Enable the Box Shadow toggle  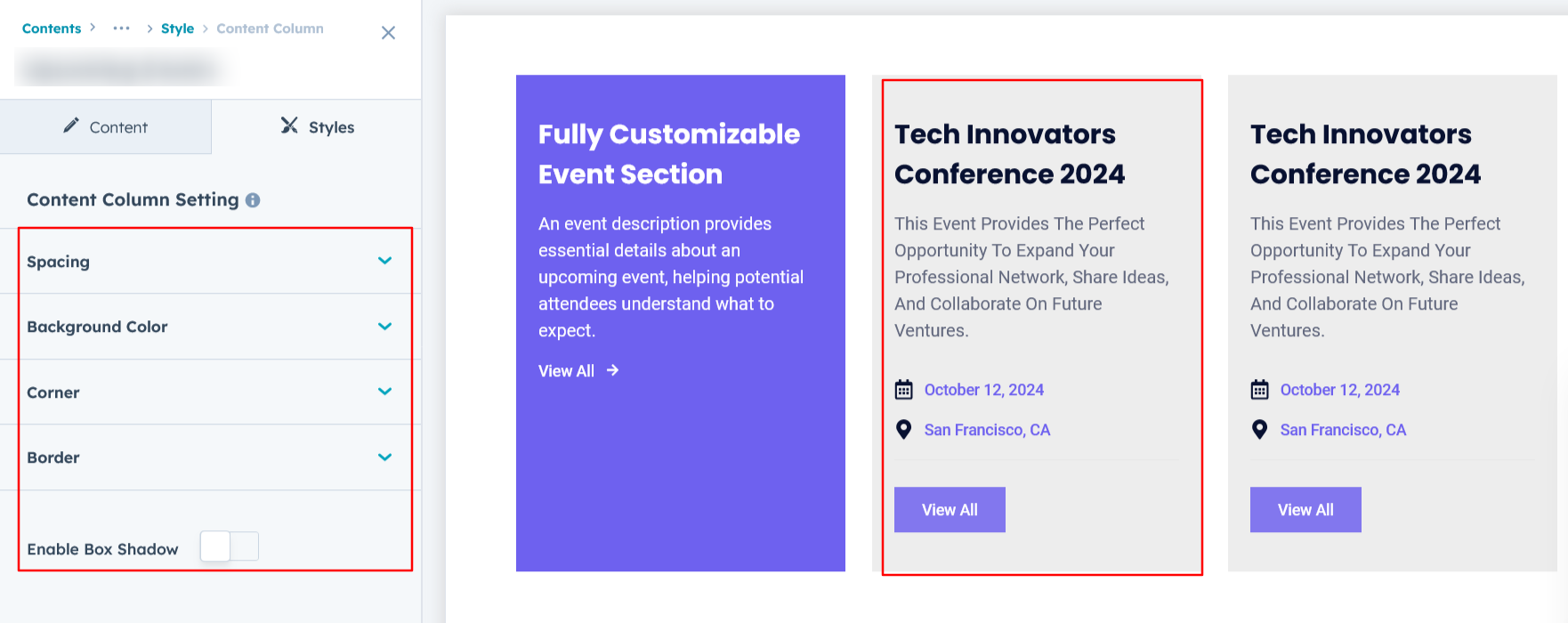pos(230,546)
